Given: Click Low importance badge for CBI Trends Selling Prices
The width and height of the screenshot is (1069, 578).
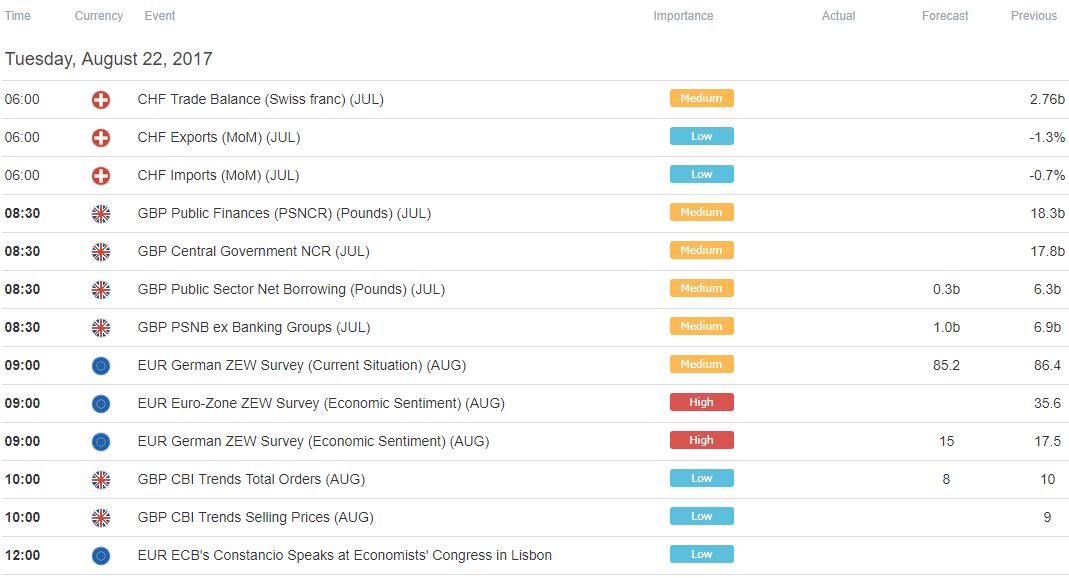Looking at the screenshot, I should pos(701,516).
